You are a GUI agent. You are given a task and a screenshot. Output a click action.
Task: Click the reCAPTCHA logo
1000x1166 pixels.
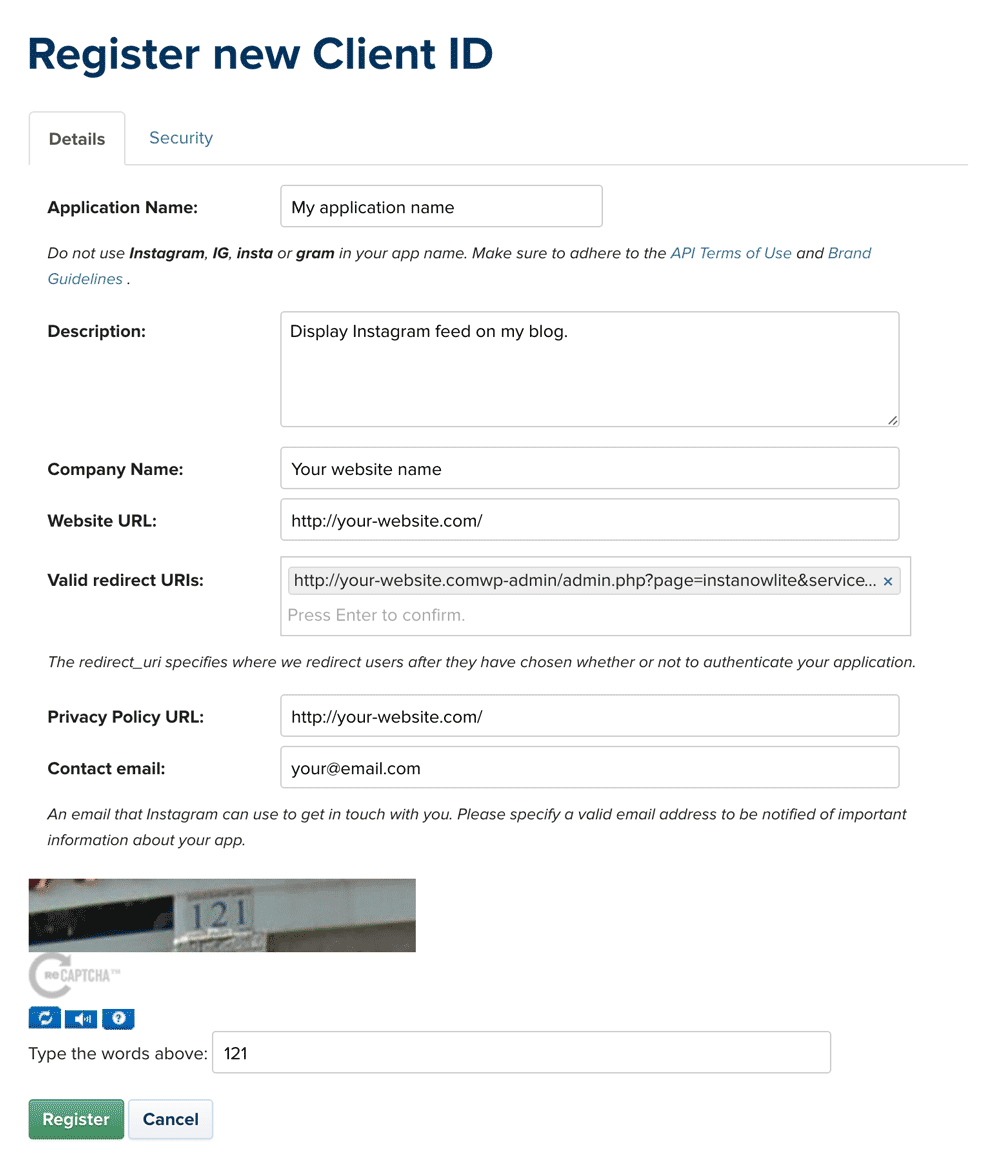point(74,975)
